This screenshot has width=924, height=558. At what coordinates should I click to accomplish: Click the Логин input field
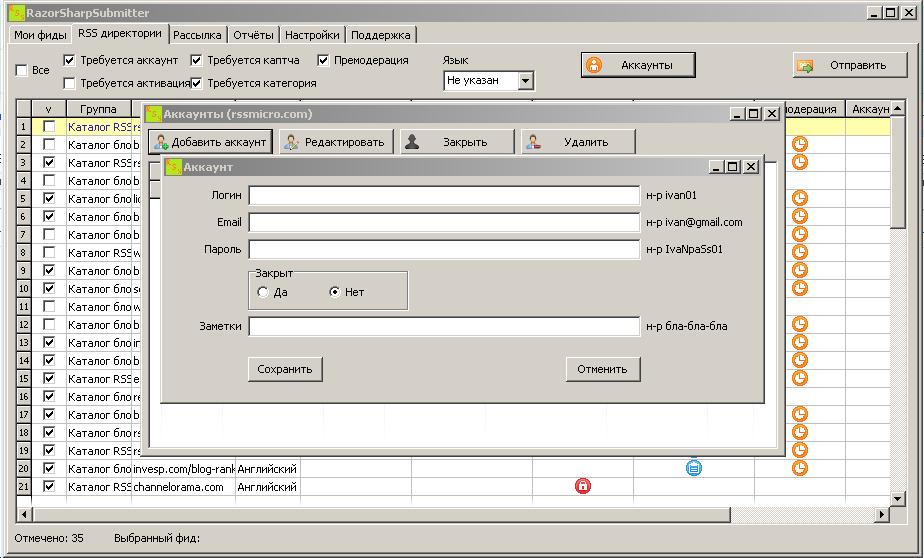(x=443, y=196)
